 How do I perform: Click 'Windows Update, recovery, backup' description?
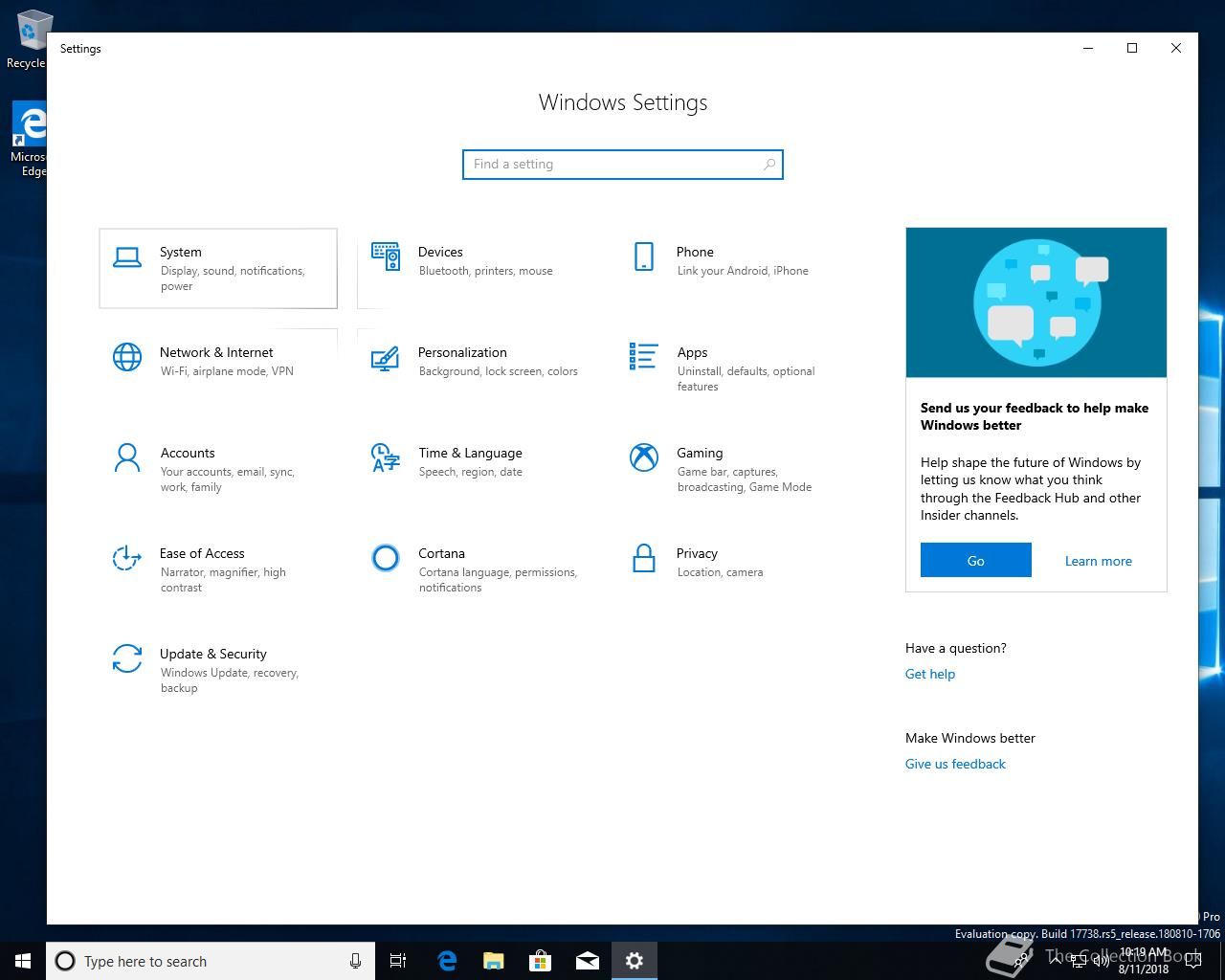230,680
